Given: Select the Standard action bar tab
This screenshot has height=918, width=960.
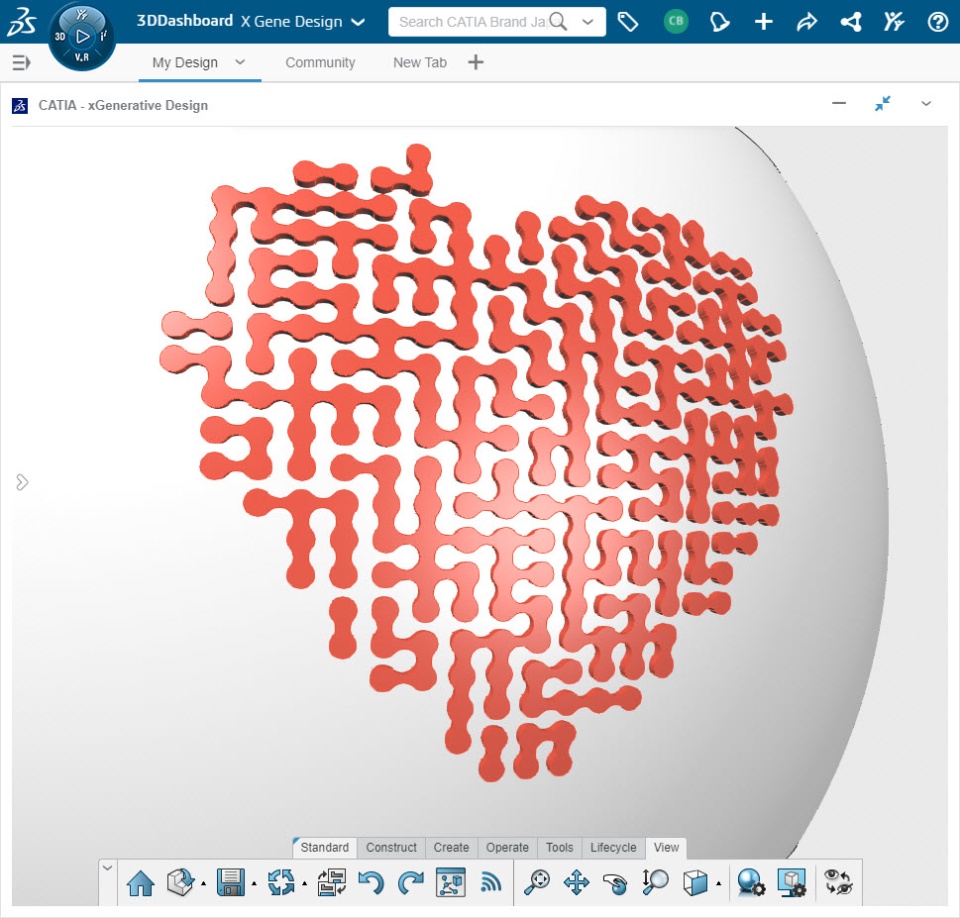Looking at the screenshot, I should point(324,848).
